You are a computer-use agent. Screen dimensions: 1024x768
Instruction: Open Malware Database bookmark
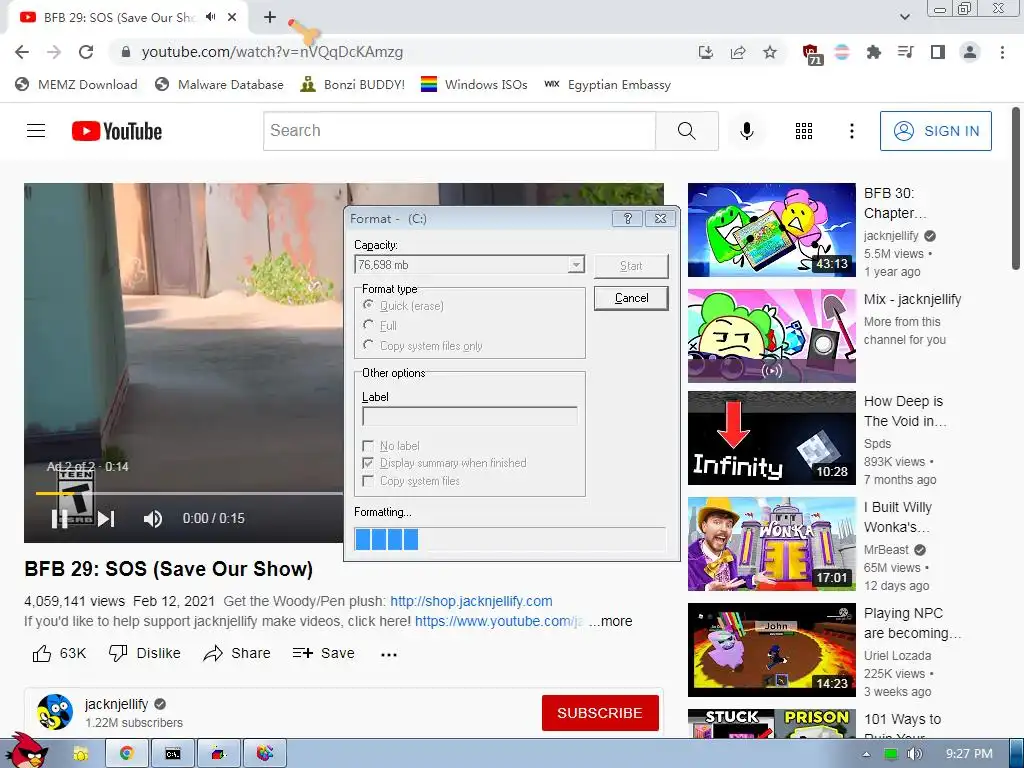(x=219, y=84)
